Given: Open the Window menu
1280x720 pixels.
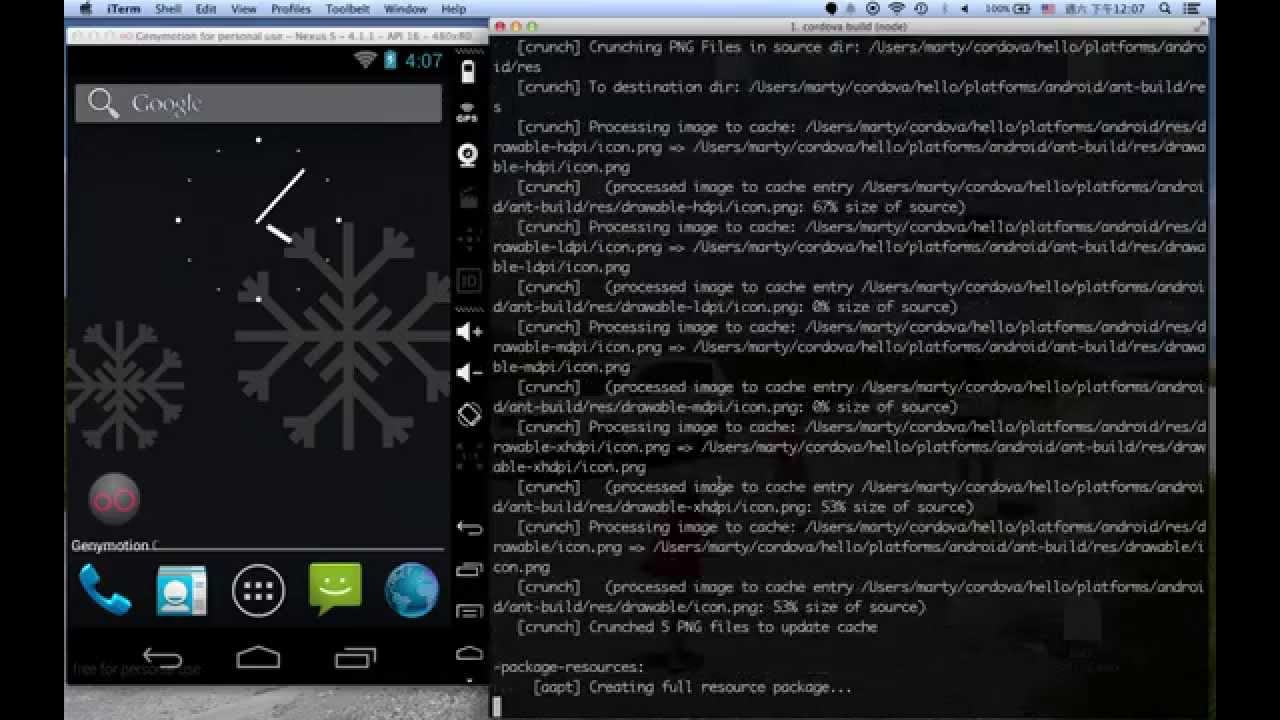Looking at the screenshot, I should pyautogui.click(x=405, y=9).
